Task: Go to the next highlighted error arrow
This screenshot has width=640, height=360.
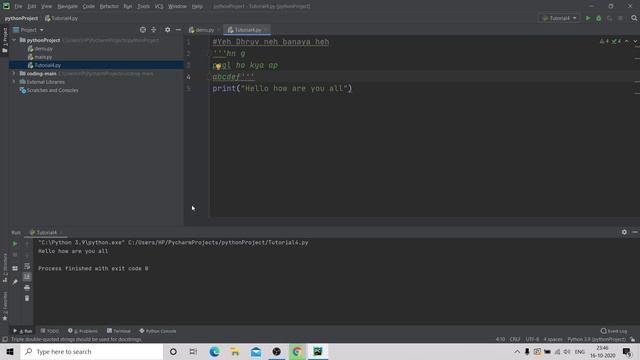Action: pyautogui.click(x=635, y=41)
